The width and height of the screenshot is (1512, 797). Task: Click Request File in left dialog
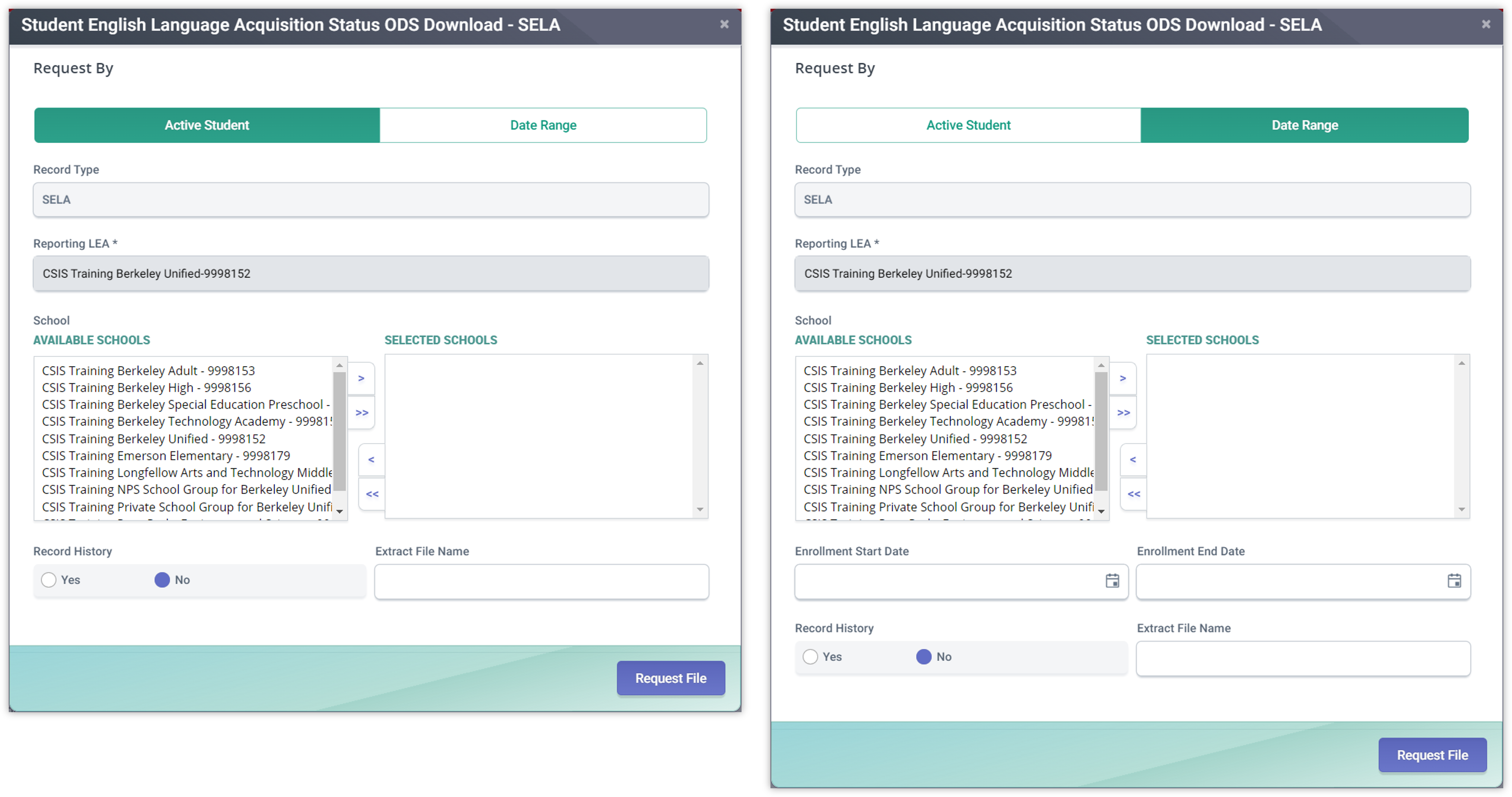671,679
